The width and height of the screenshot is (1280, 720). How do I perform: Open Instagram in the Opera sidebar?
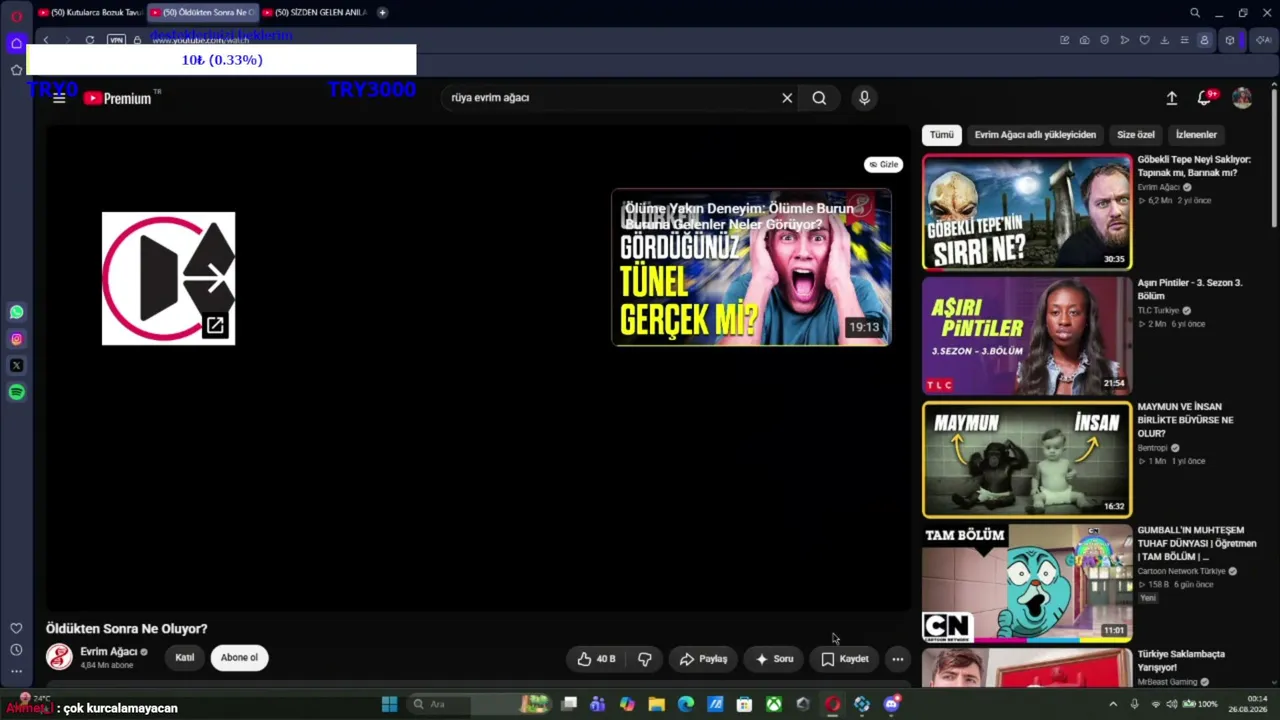click(16, 339)
